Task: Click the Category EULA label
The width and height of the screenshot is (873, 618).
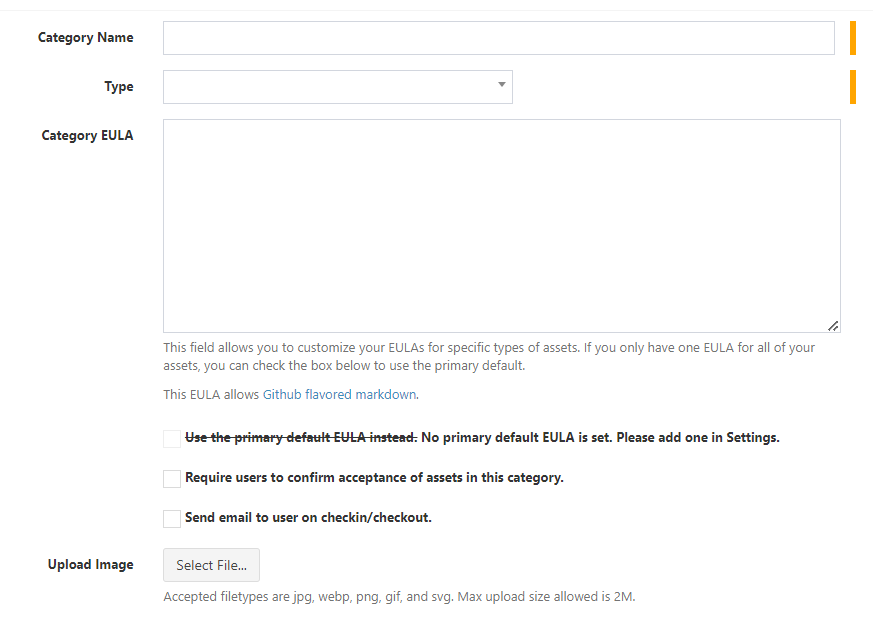Action: click(87, 136)
